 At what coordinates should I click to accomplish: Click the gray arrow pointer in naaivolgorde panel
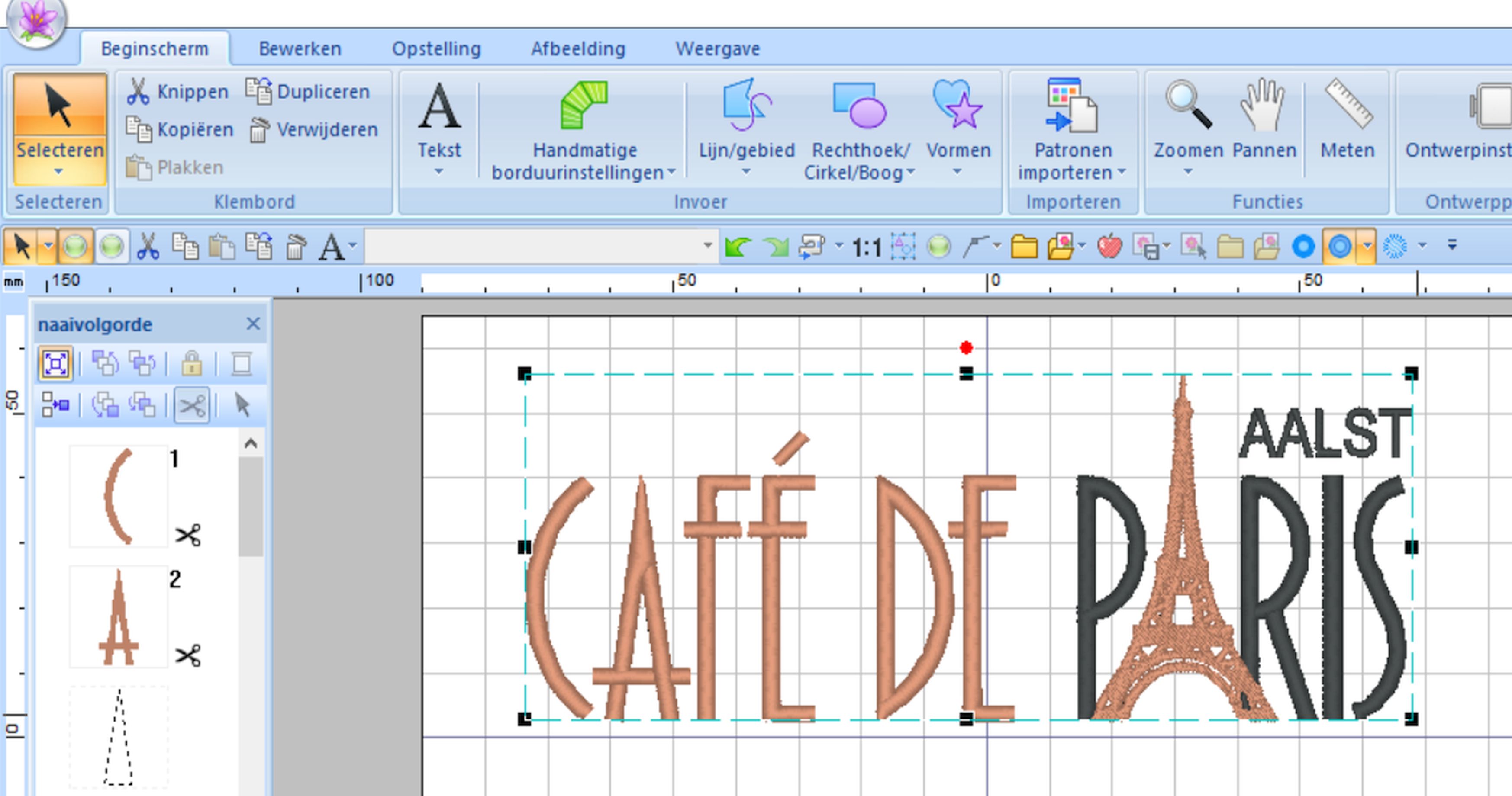tap(242, 405)
